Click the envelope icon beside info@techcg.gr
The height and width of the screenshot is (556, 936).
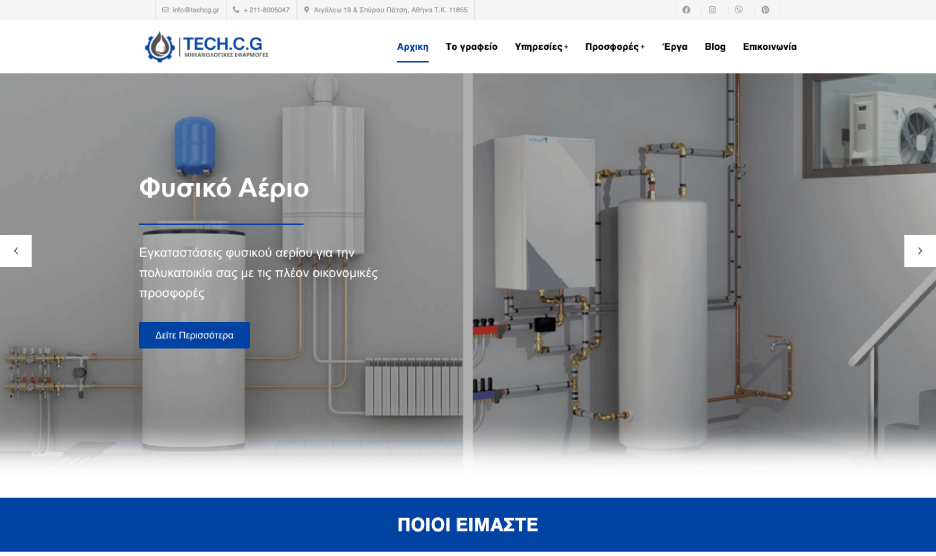(165, 10)
